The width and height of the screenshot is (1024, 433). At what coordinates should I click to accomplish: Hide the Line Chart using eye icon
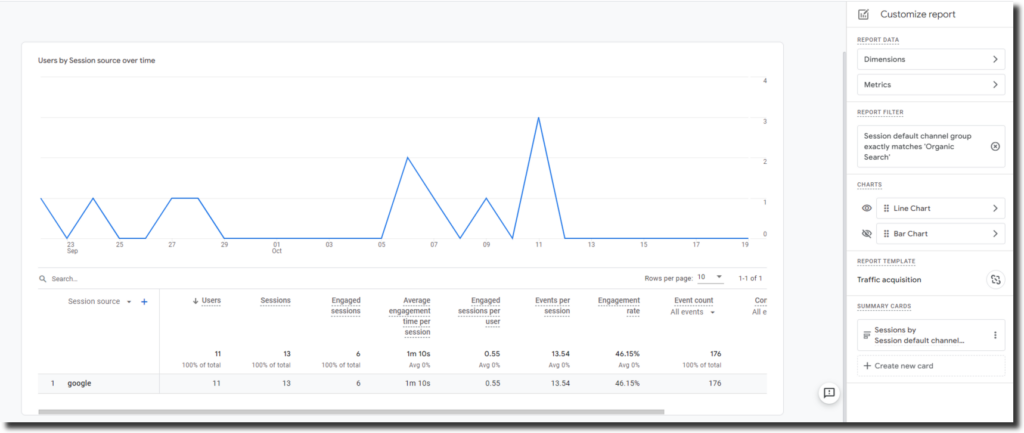pyautogui.click(x=866, y=208)
